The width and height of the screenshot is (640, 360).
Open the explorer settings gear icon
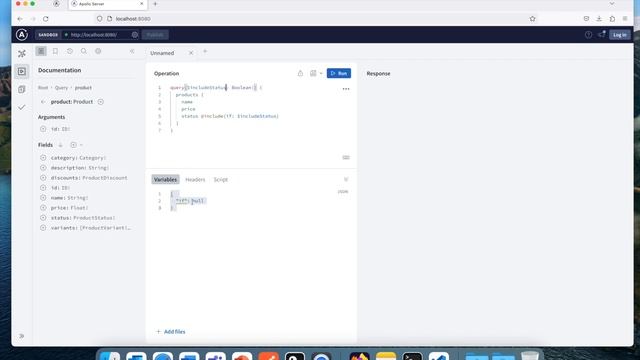coord(98,51)
